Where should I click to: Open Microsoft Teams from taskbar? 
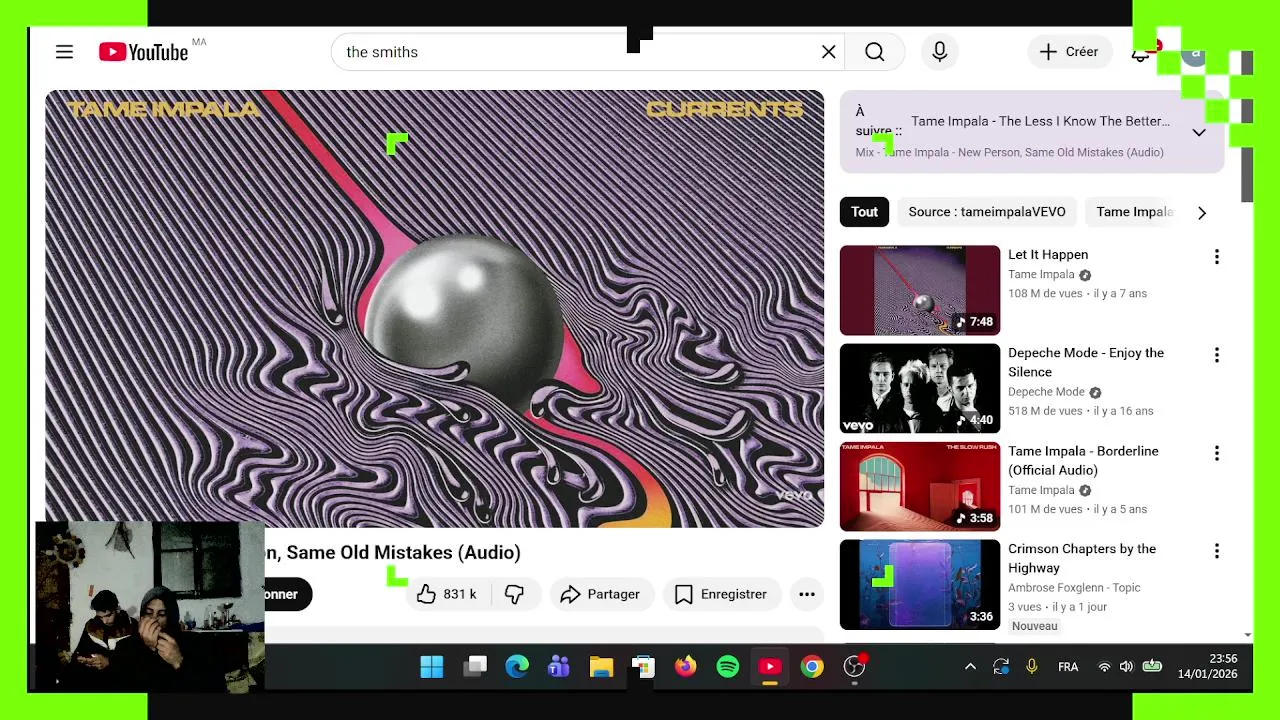(559, 667)
